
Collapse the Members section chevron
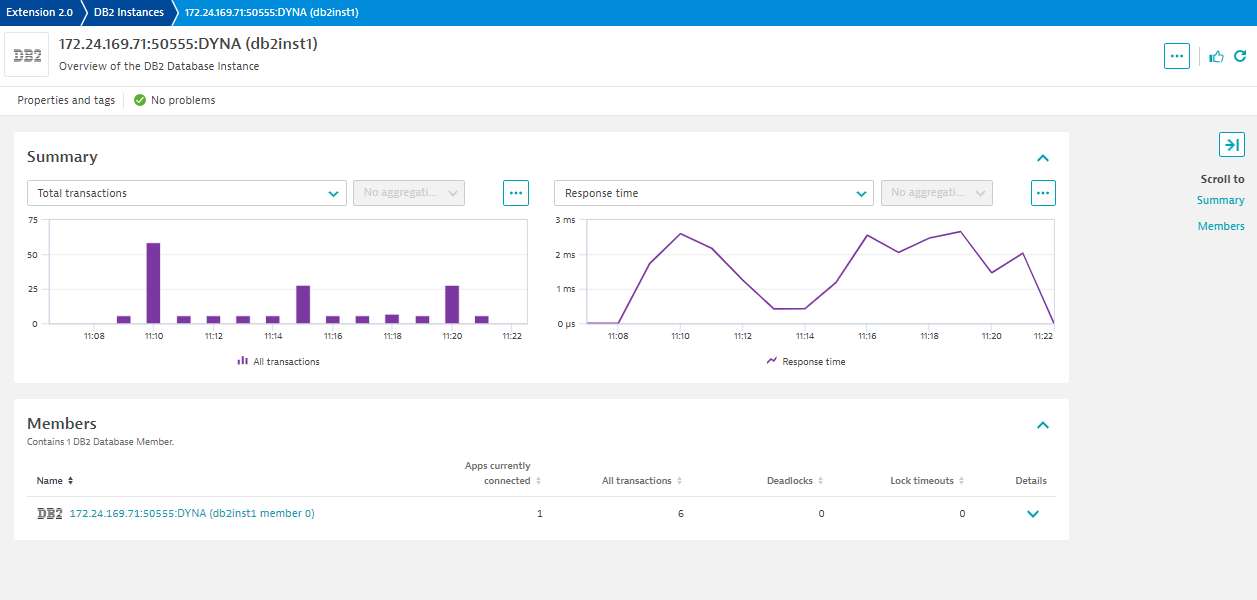1043,425
